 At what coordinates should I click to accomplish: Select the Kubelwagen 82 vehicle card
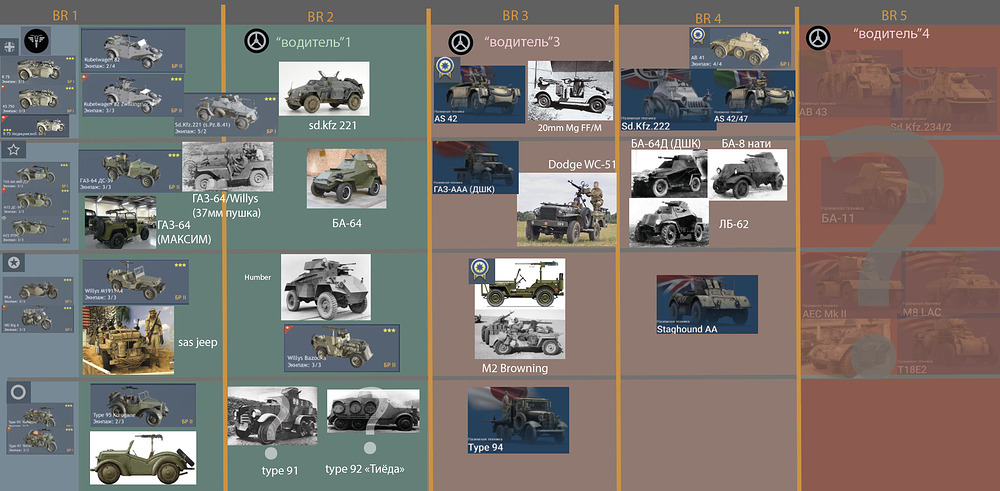(133, 50)
